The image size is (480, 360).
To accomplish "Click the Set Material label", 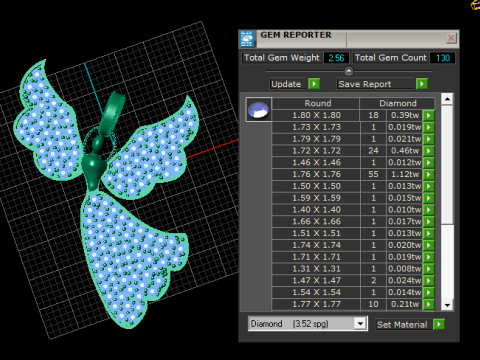I will coord(403,324).
